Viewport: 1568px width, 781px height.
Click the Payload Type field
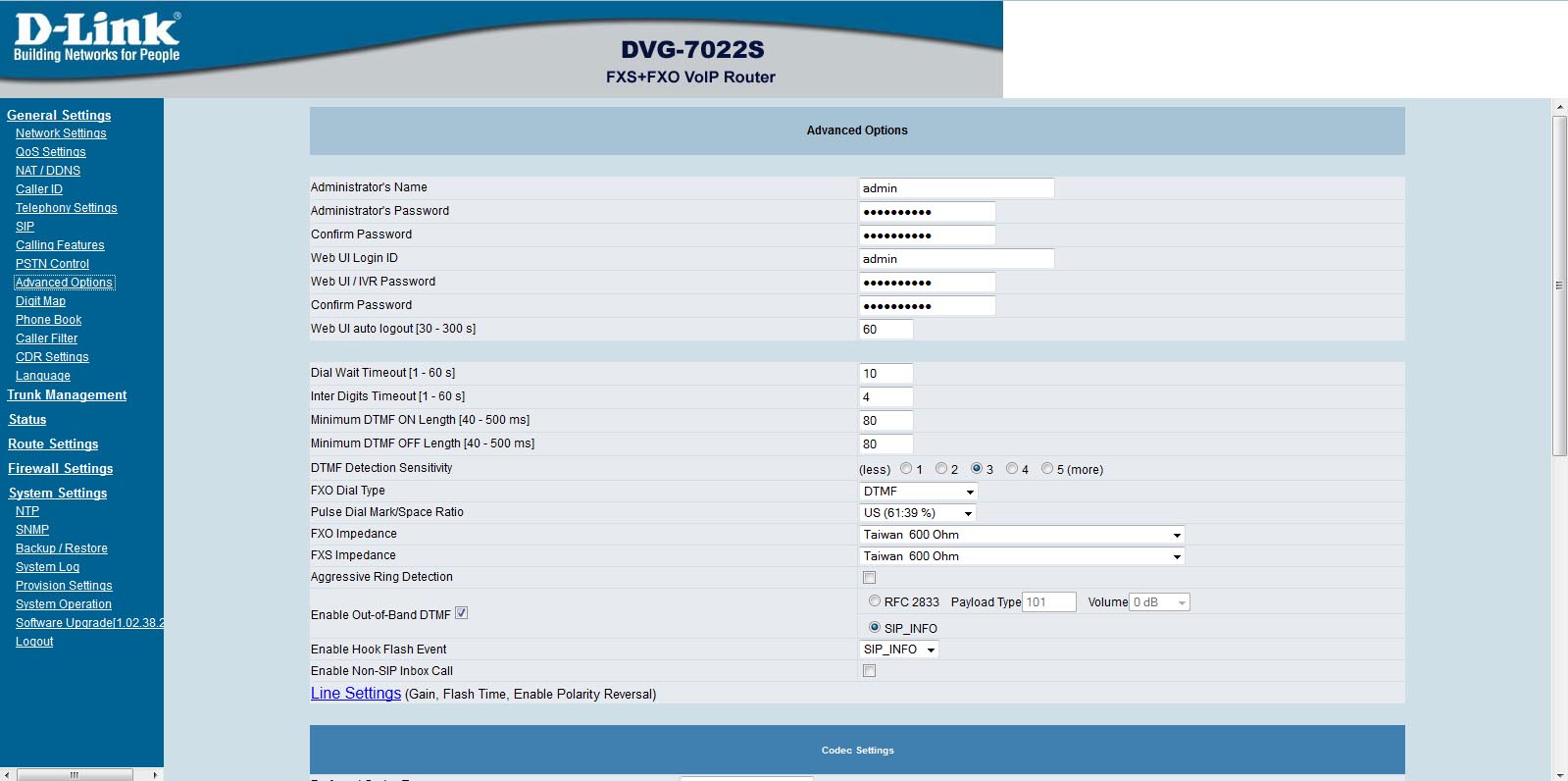(x=1049, y=602)
